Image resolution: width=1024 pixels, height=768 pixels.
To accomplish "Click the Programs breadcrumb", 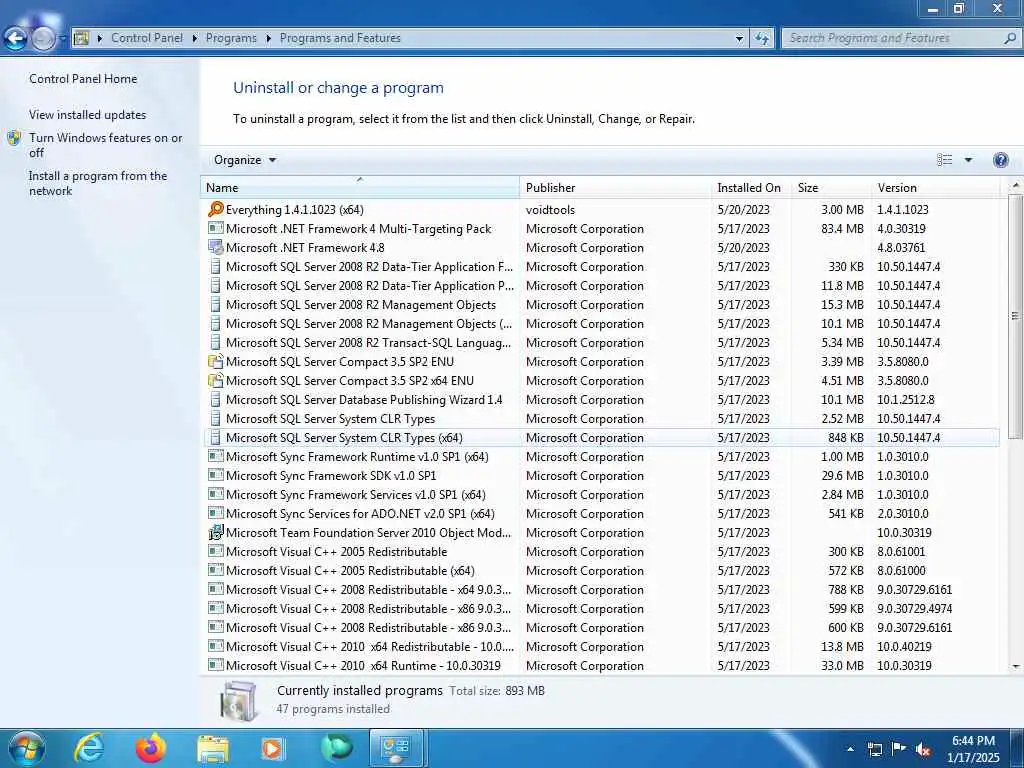I will click(x=231, y=38).
